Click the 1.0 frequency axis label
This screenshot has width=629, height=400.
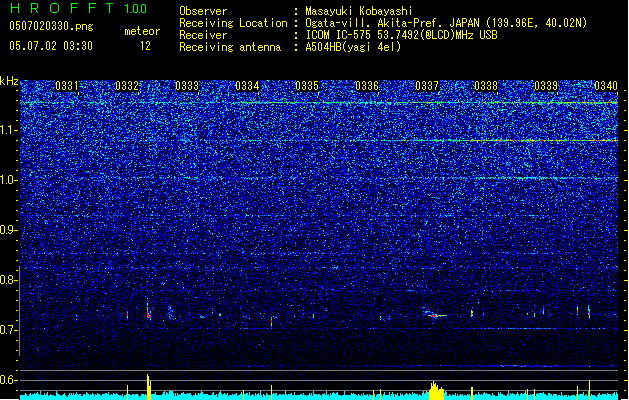pyautogui.click(x=9, y=180)
